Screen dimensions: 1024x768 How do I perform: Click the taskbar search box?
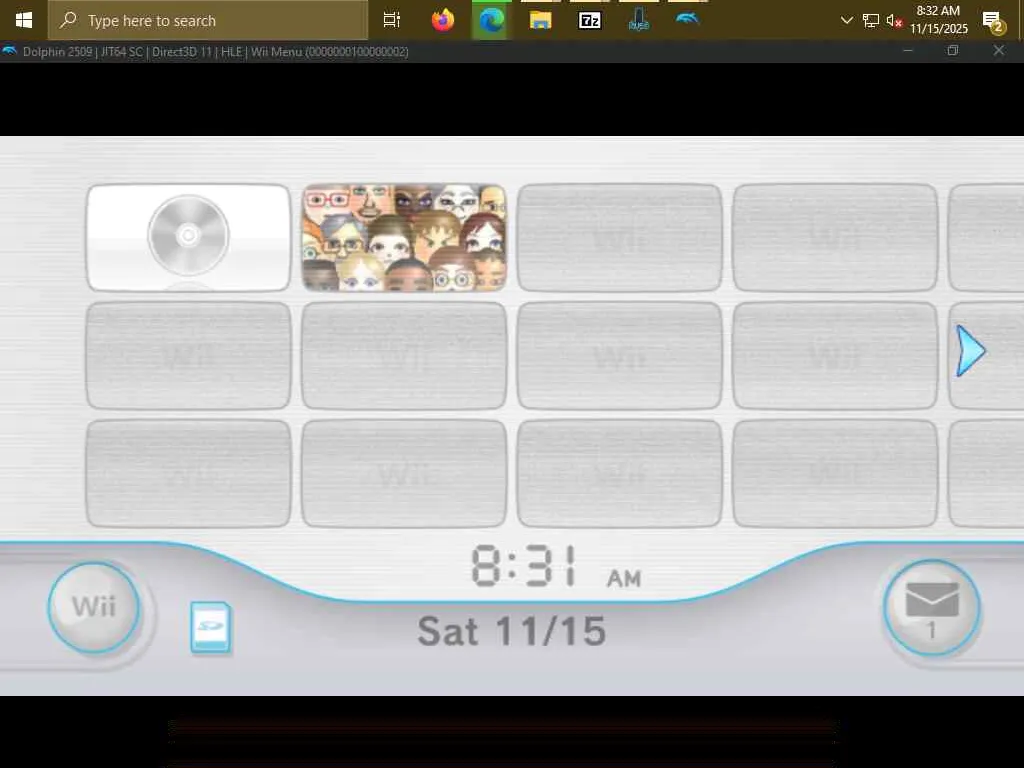pos(208,20)
